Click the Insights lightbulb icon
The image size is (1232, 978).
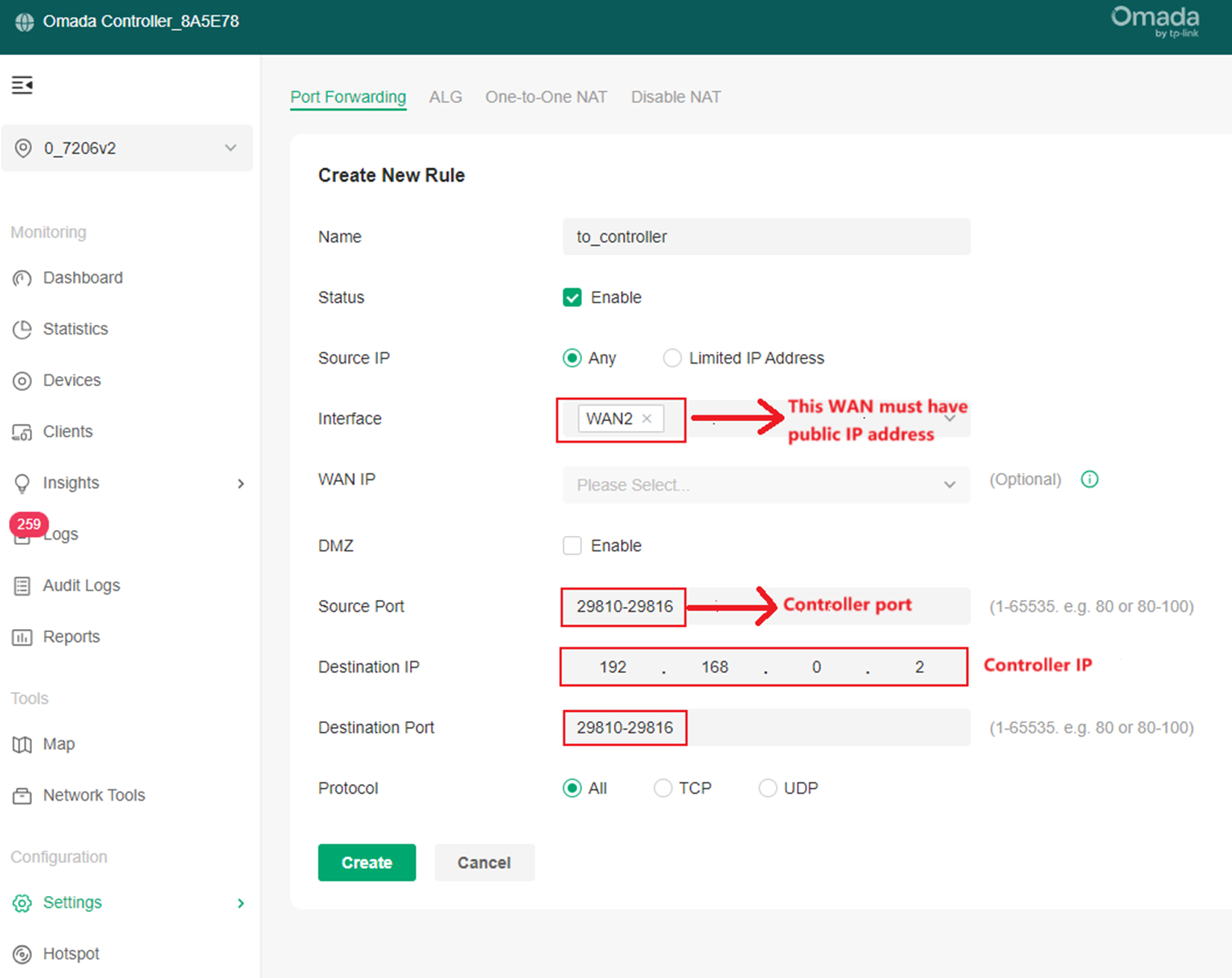coord(22,484)
